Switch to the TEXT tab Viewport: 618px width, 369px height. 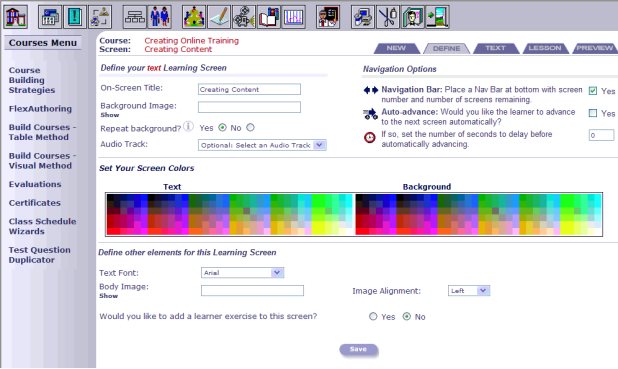coord(496,48)
